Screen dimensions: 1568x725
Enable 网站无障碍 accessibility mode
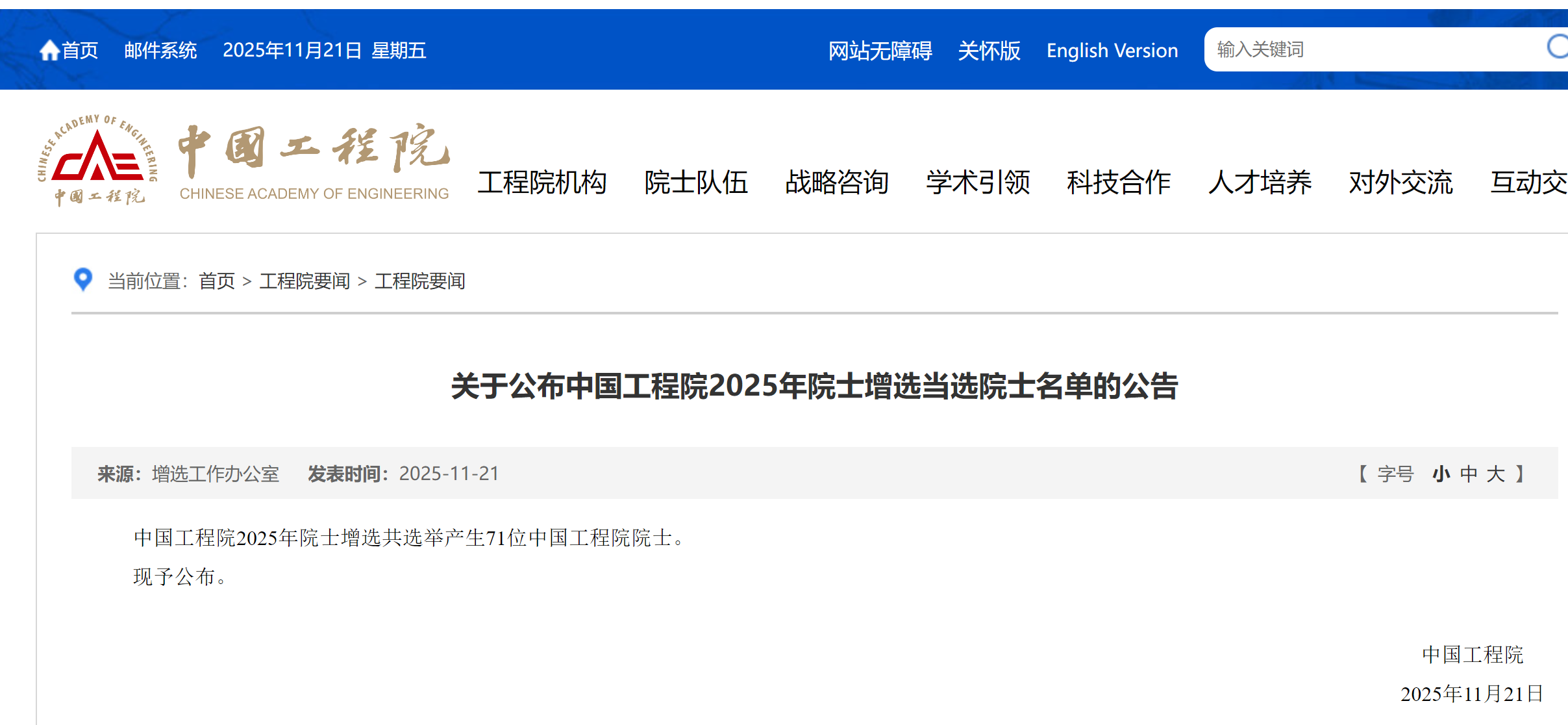tap(880, 50)
